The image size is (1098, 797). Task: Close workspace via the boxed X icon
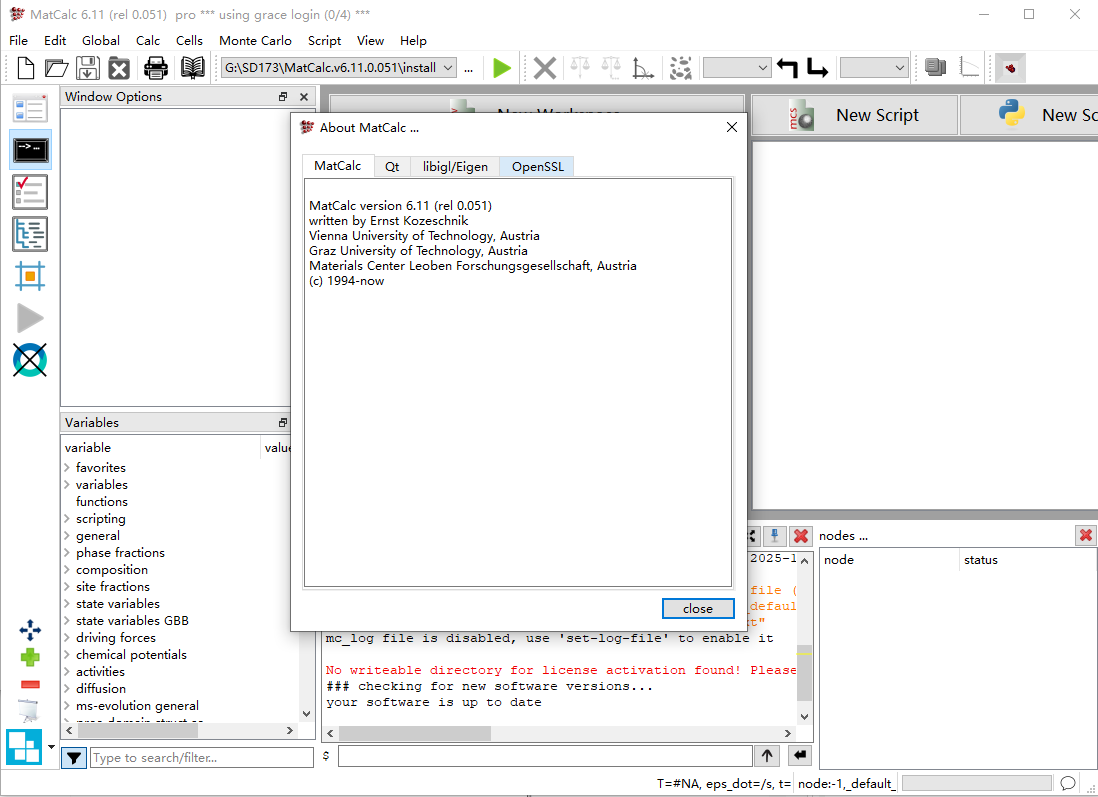pyautogui.click(x=119, y=69)
